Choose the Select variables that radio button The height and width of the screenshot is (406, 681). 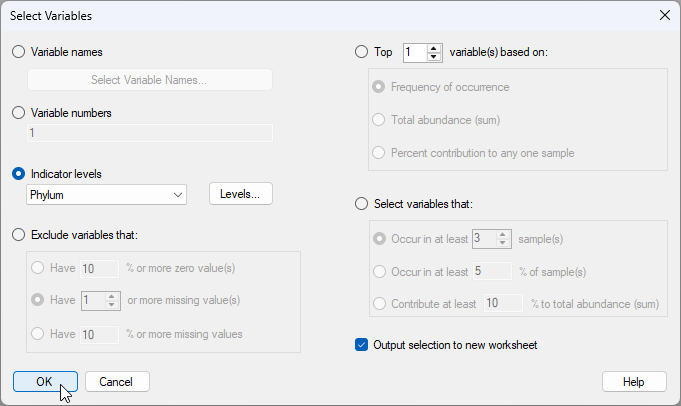tap(361, 205)
